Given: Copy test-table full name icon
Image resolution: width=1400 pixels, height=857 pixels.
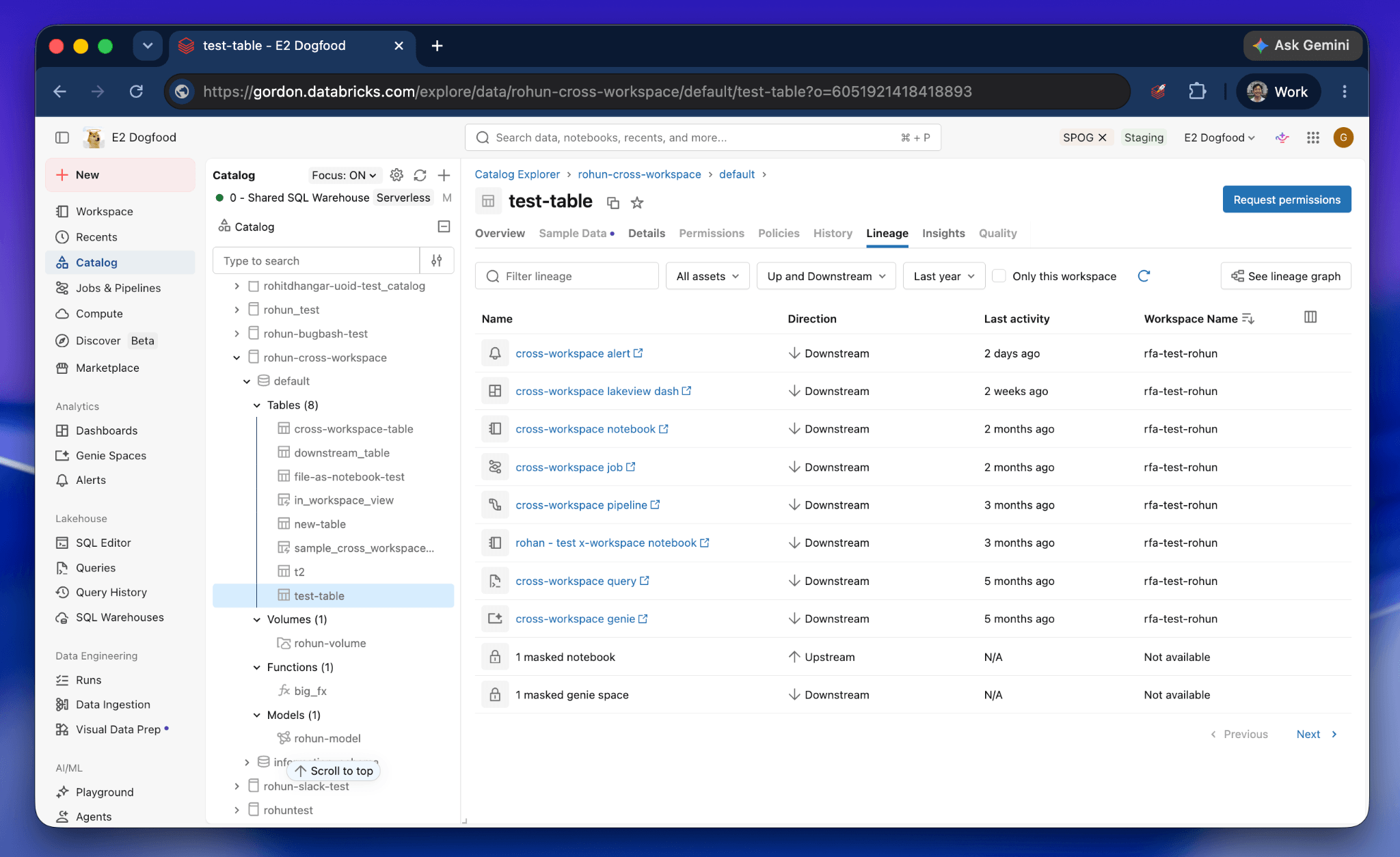Looking at the screenshot, I should pyautogui.click(x=613, y=202).
